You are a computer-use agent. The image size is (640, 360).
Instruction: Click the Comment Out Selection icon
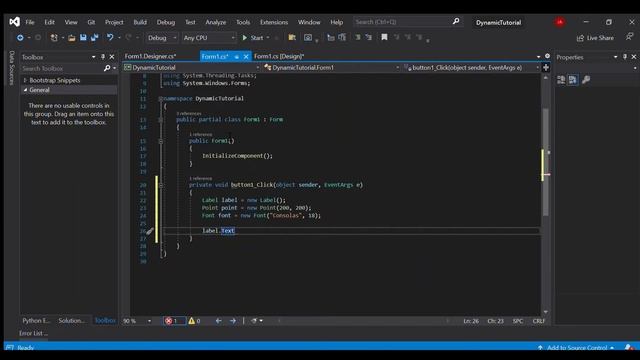click(x=358, y=38)
